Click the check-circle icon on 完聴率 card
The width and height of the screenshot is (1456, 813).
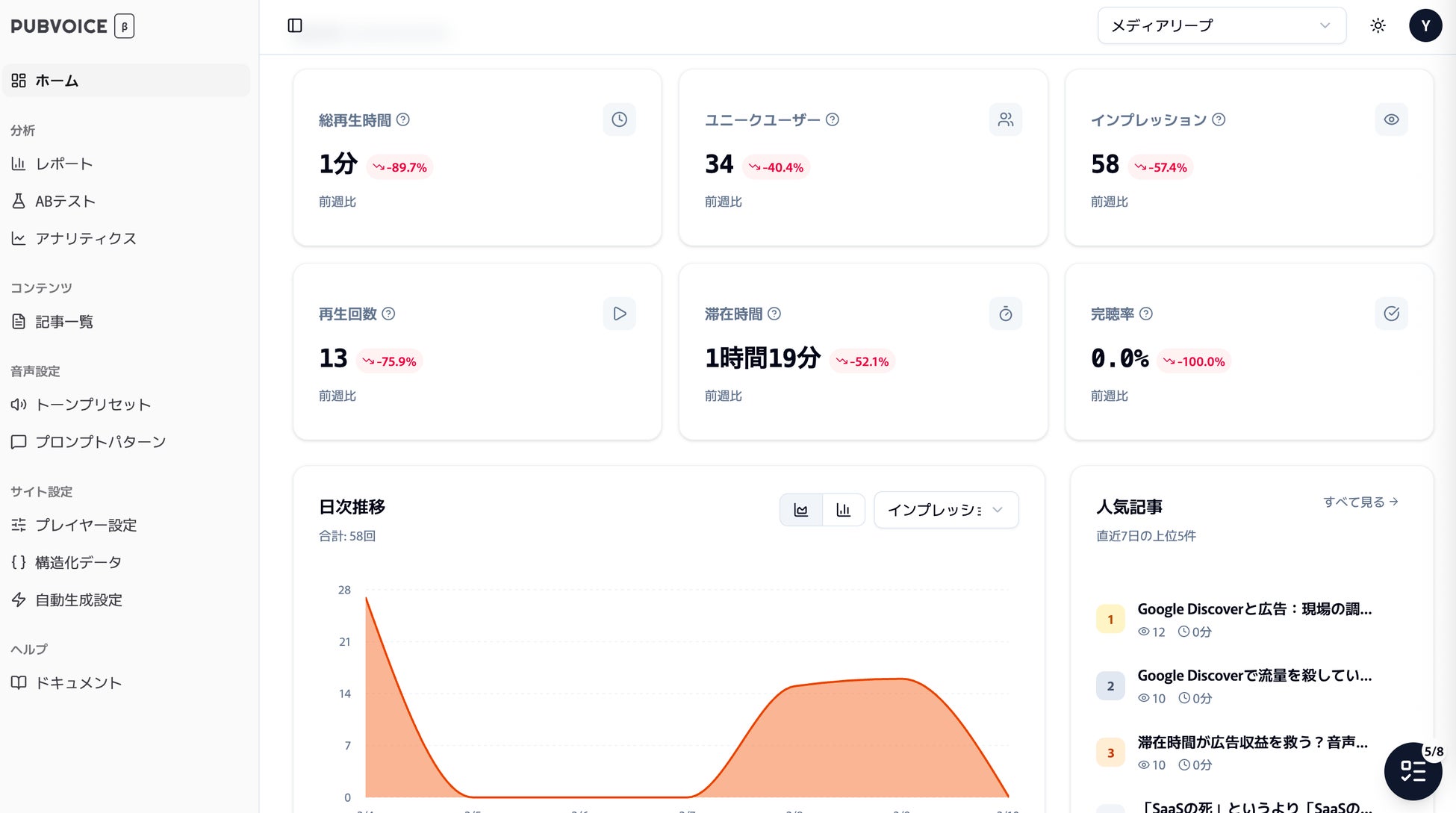(1391, 314)
